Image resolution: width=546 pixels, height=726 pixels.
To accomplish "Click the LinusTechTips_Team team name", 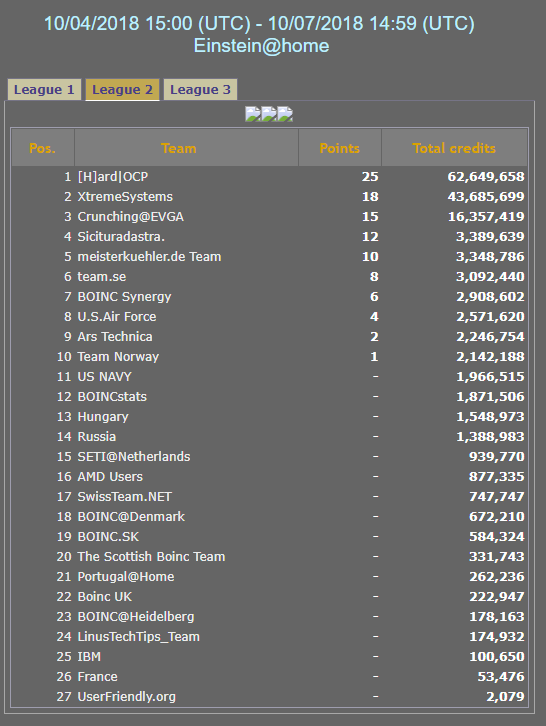I will (138, 637).
